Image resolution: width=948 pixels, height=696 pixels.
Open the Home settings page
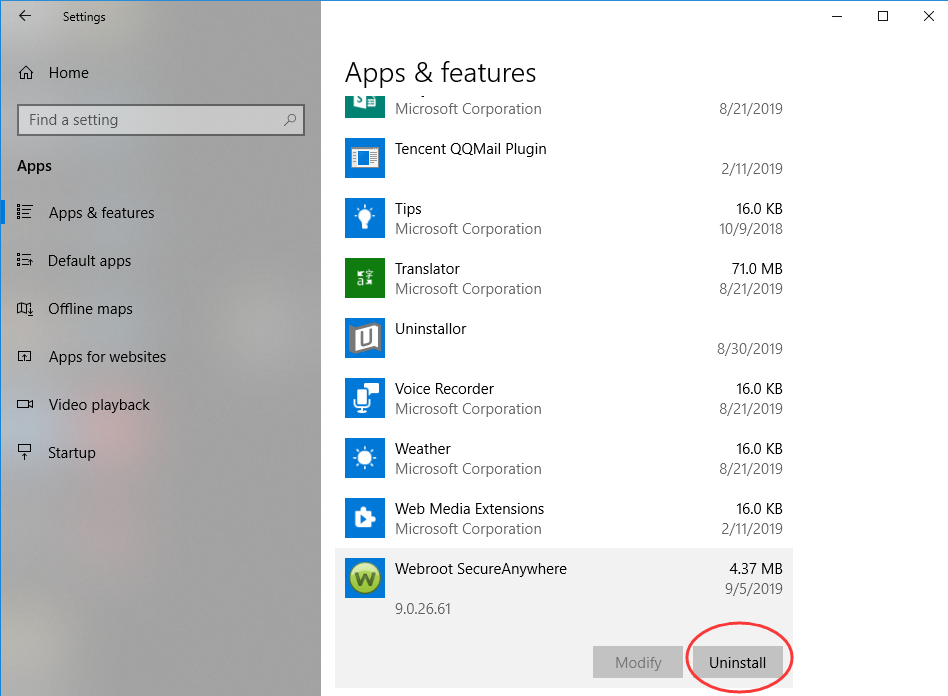pyautogui.click(x=69, y=73)
